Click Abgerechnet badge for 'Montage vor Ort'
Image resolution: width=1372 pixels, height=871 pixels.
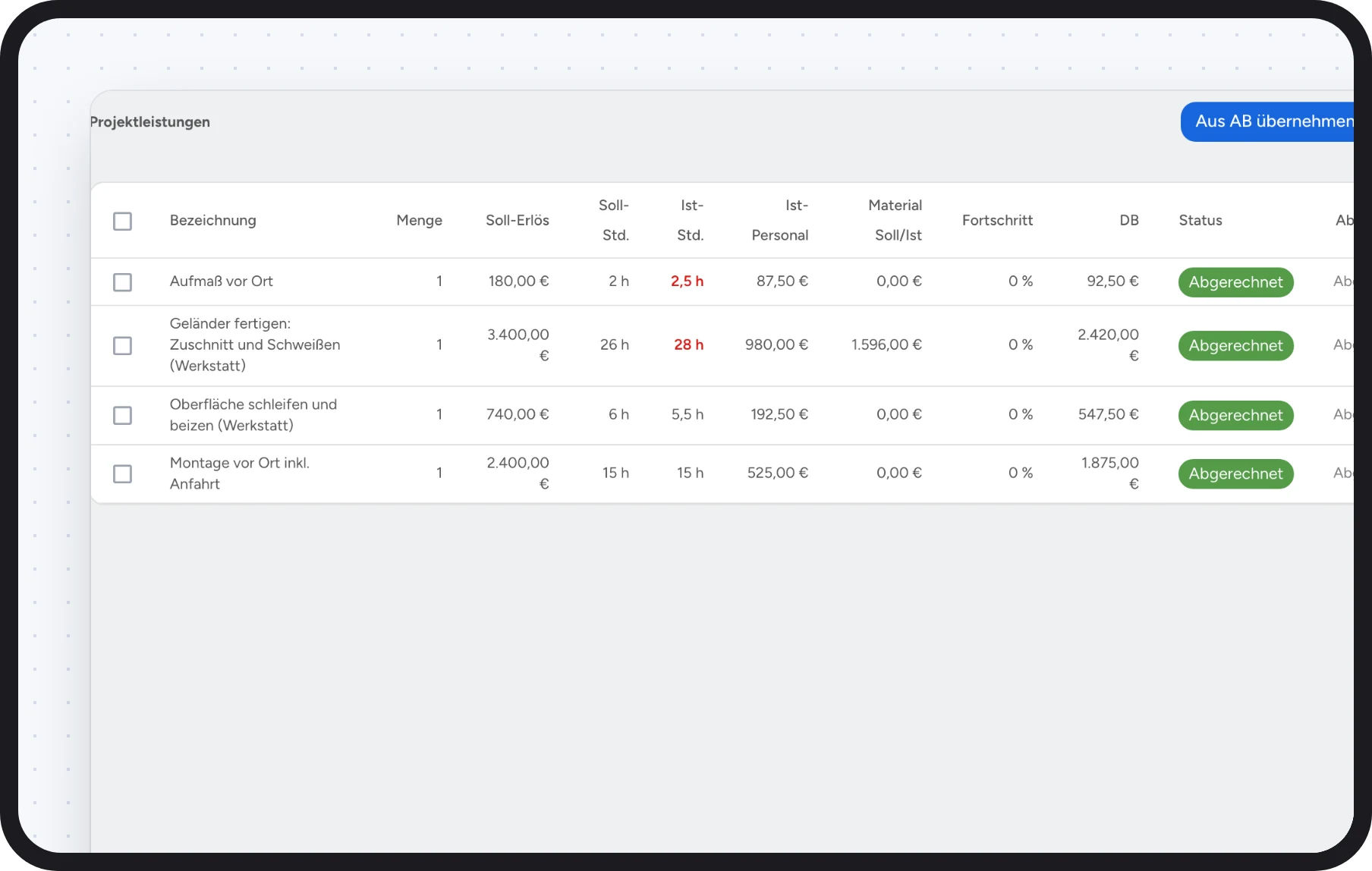coord(1235,473)
